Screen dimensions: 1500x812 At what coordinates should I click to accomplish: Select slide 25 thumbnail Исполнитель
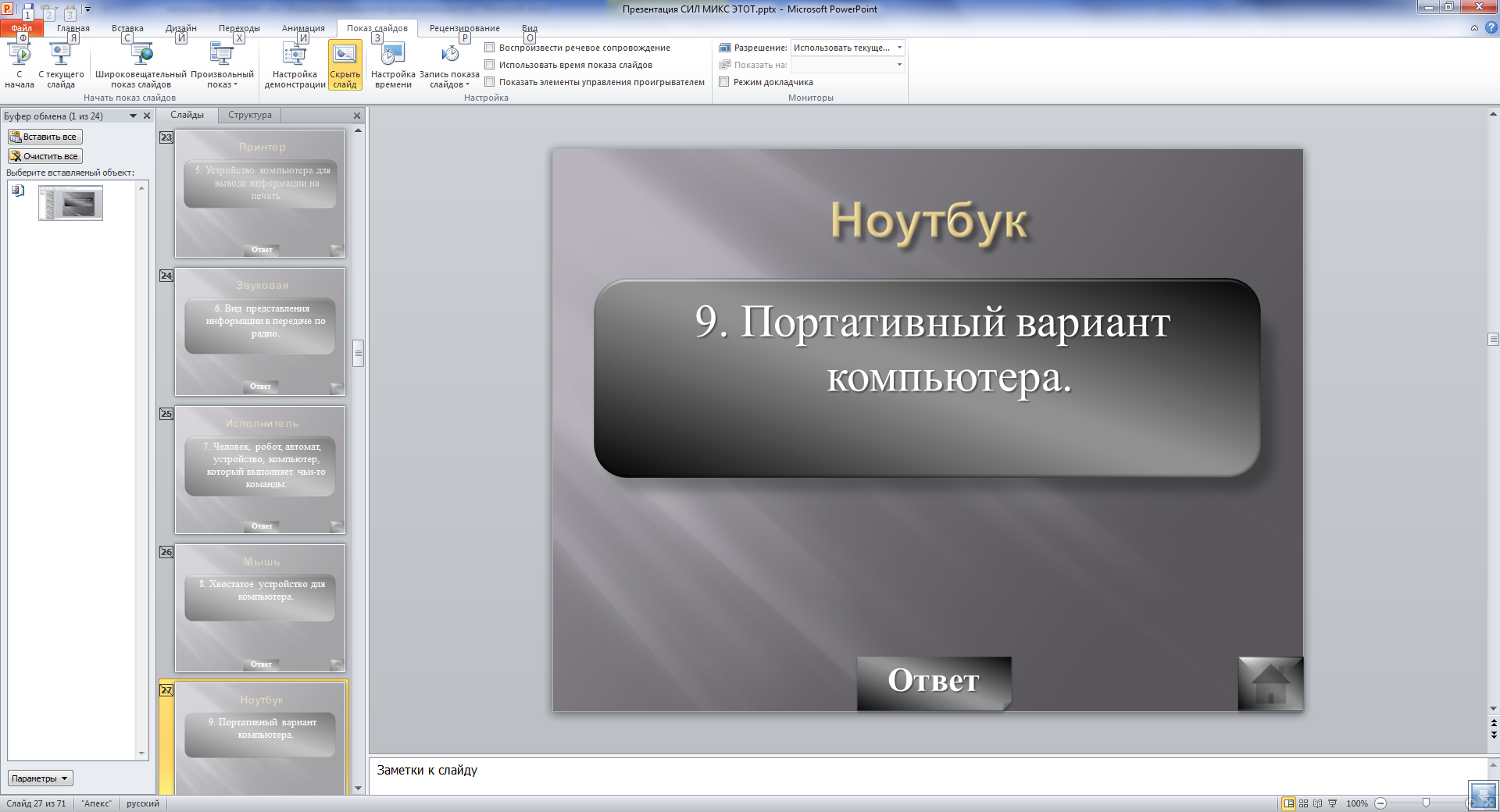click(260, 470)
